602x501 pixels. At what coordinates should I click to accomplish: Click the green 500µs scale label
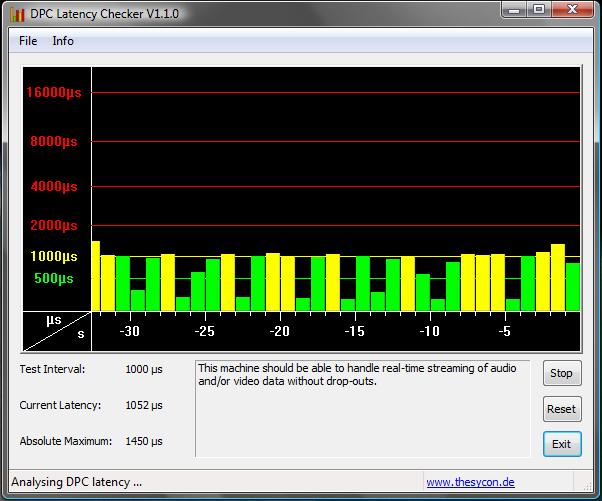click(x=54, y=278)
